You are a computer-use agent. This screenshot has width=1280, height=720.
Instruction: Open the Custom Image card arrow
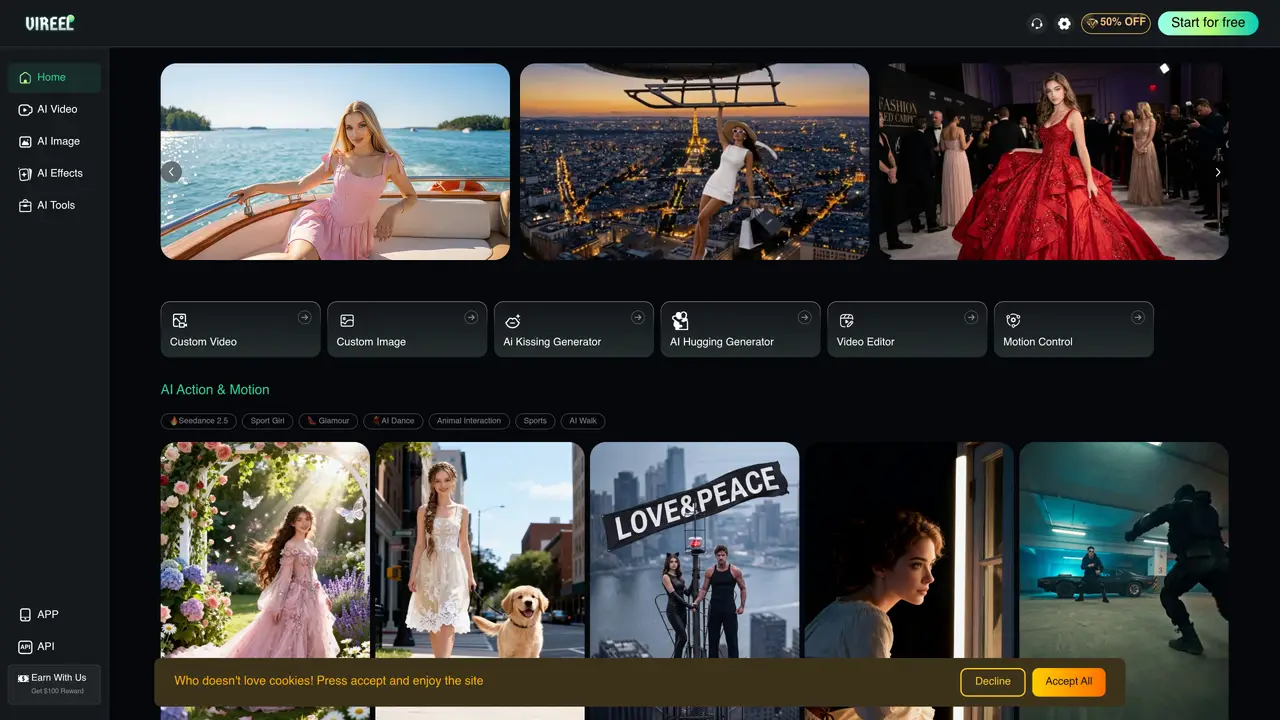pyautogui.click(x=471, y=317)
